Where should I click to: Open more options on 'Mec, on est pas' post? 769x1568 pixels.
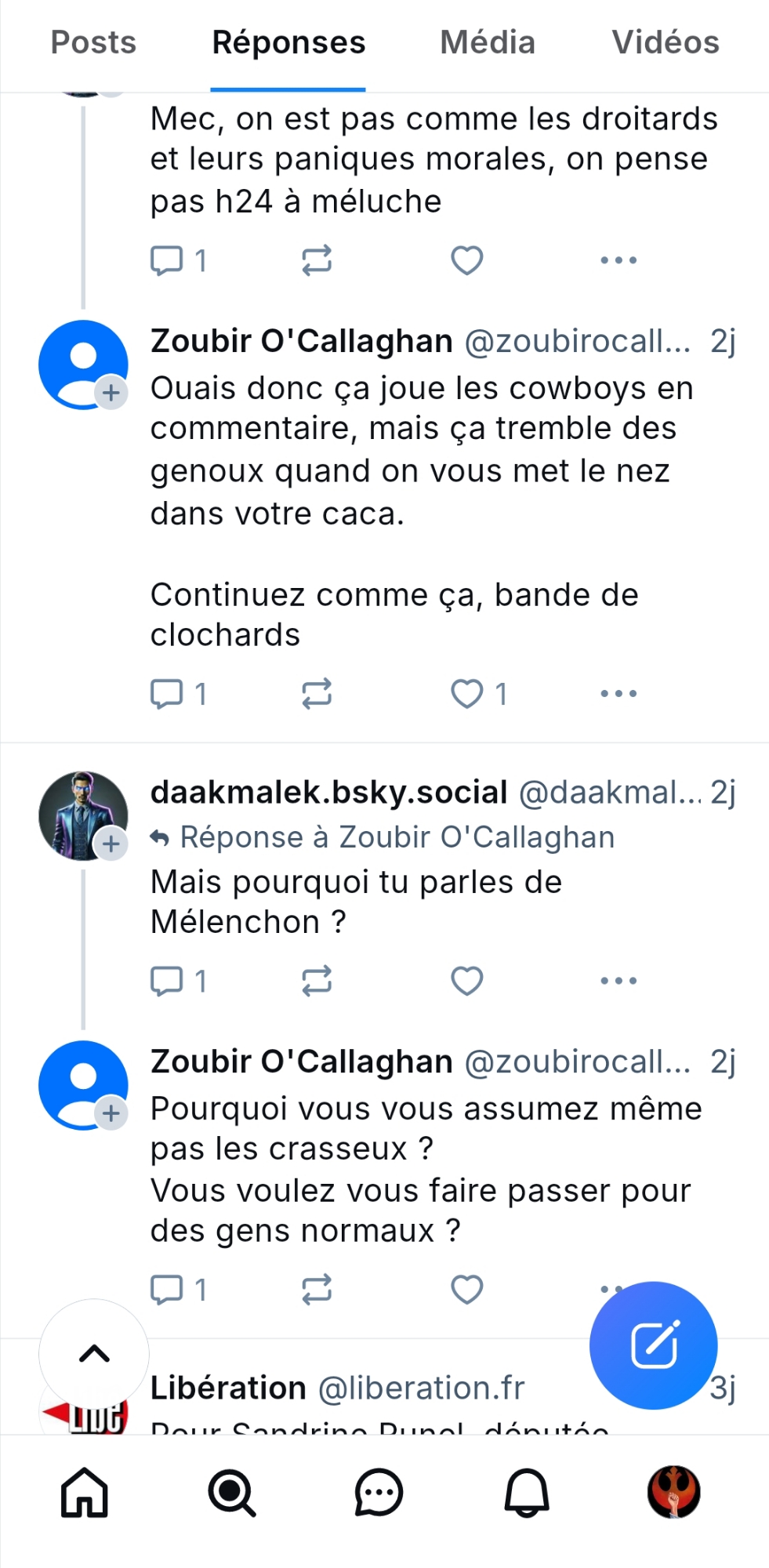tap(618, 260)
